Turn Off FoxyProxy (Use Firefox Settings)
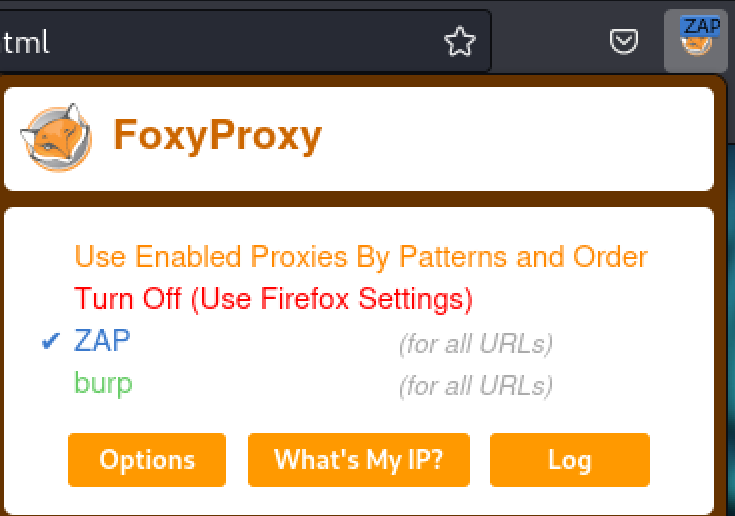 tap(273, 298)
